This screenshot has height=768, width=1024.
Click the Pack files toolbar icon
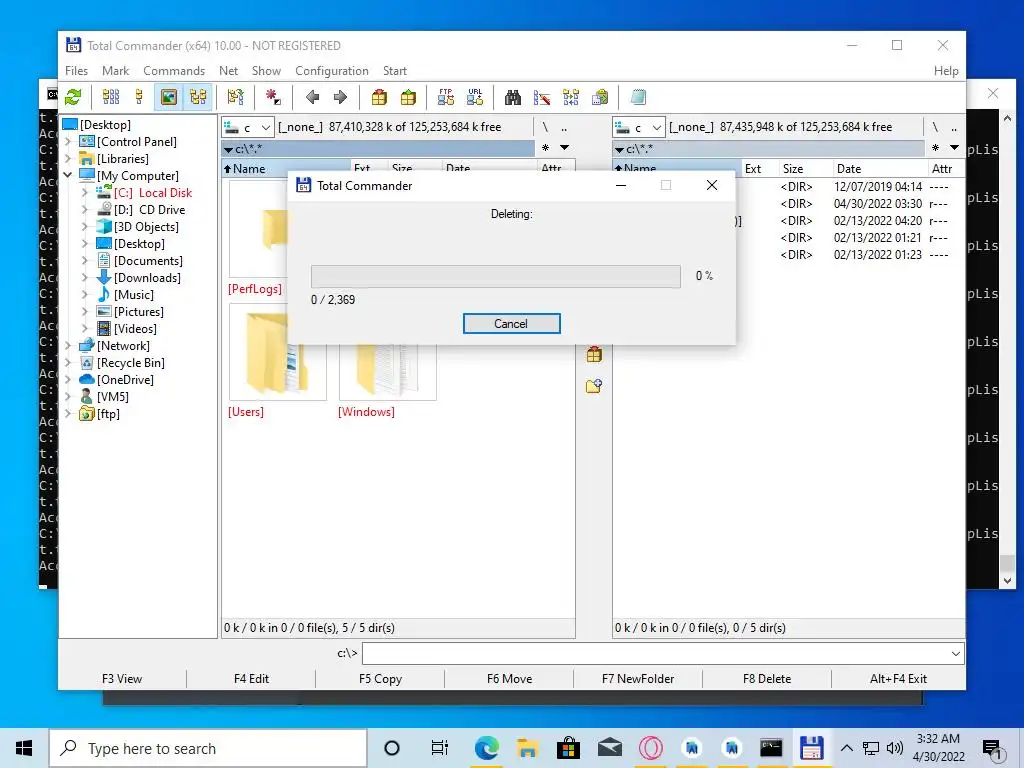point(379,97)
